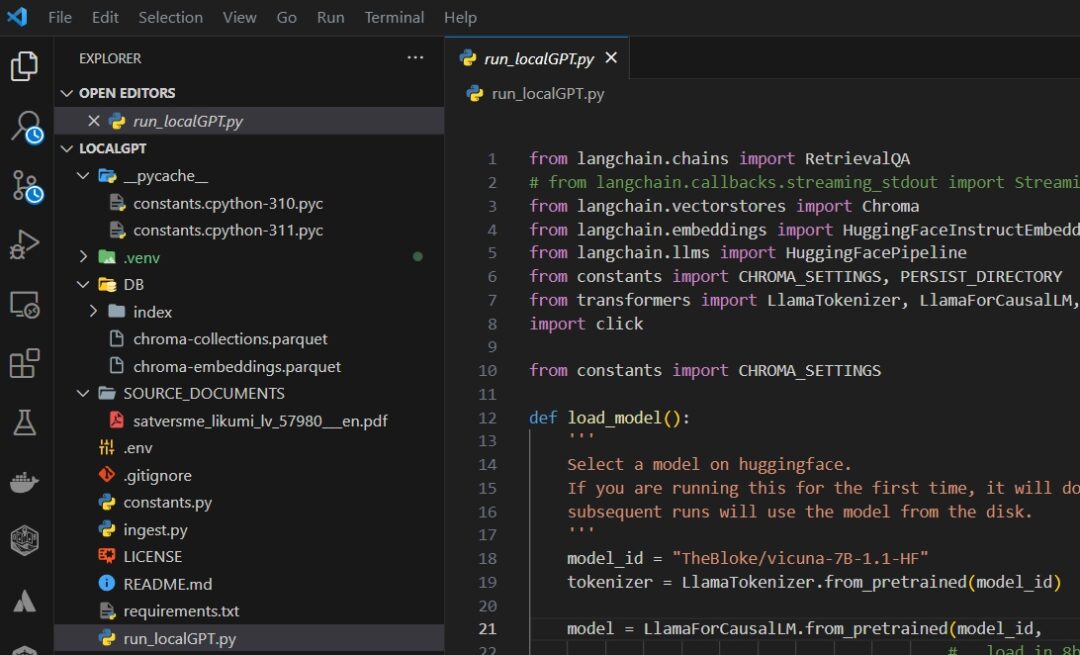Open constants.cpython-310.pyc file
Viewport: 1080px width, 655px height.
pyautogui.click(x=228, y=203)
